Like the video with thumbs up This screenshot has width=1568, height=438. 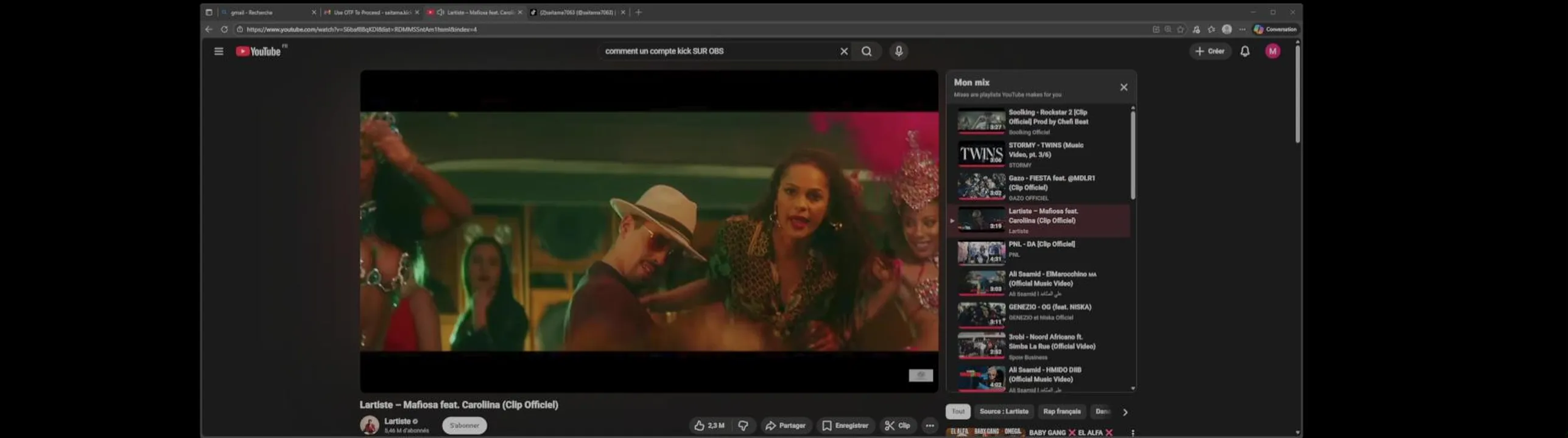coord(709,426)
